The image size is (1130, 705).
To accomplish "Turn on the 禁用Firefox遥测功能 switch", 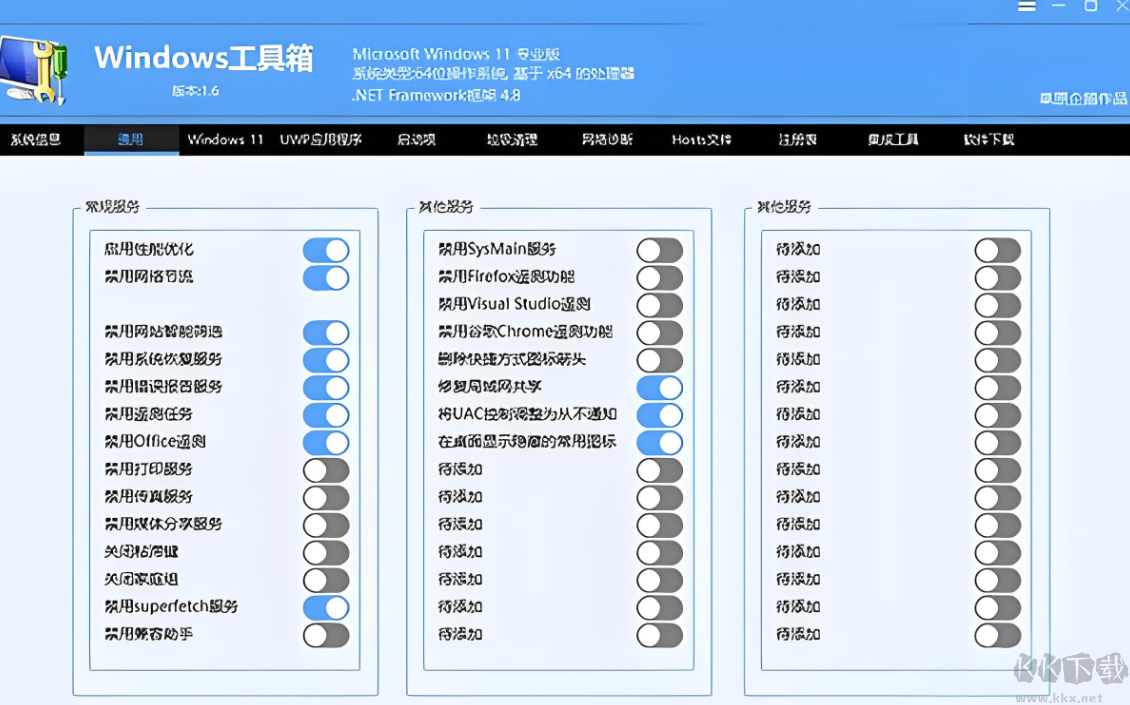I will (659, 278).
